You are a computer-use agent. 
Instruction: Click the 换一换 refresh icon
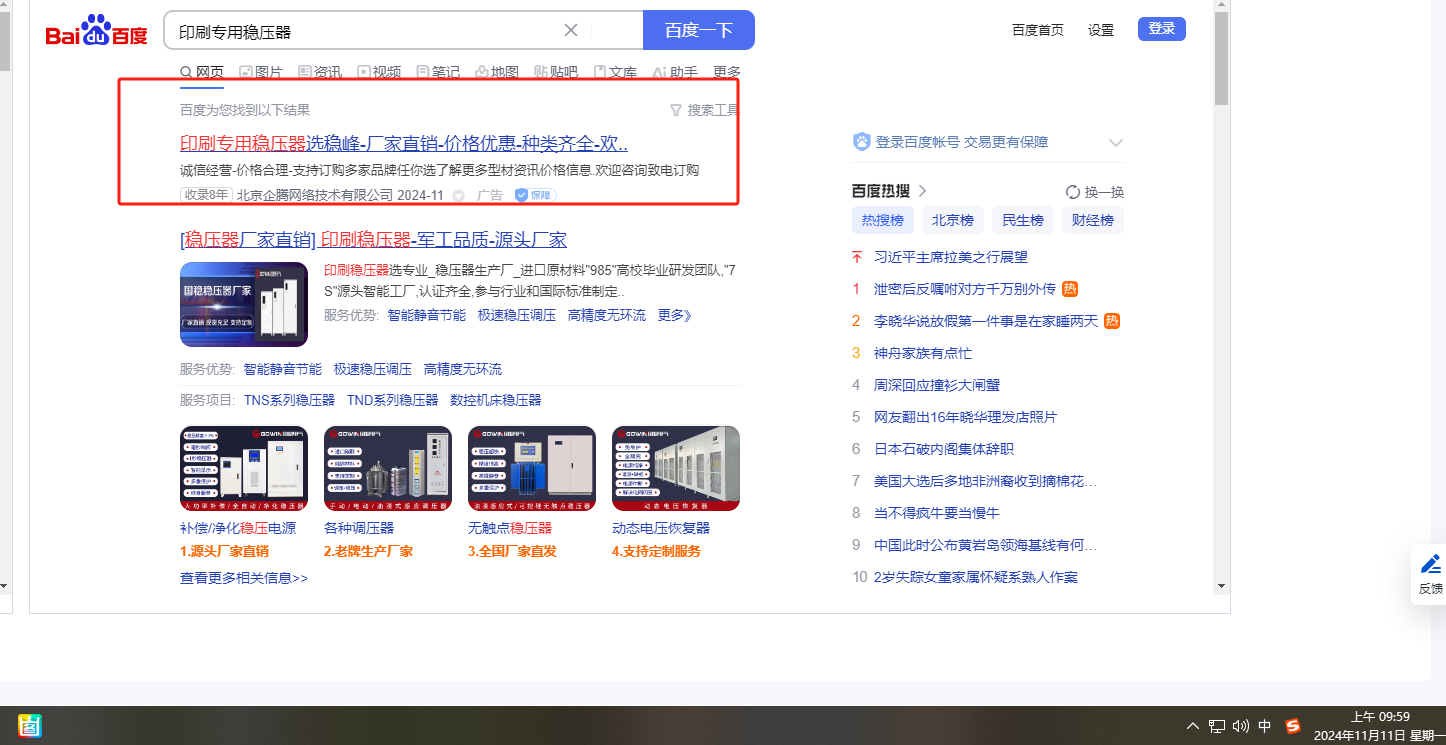1073,192
